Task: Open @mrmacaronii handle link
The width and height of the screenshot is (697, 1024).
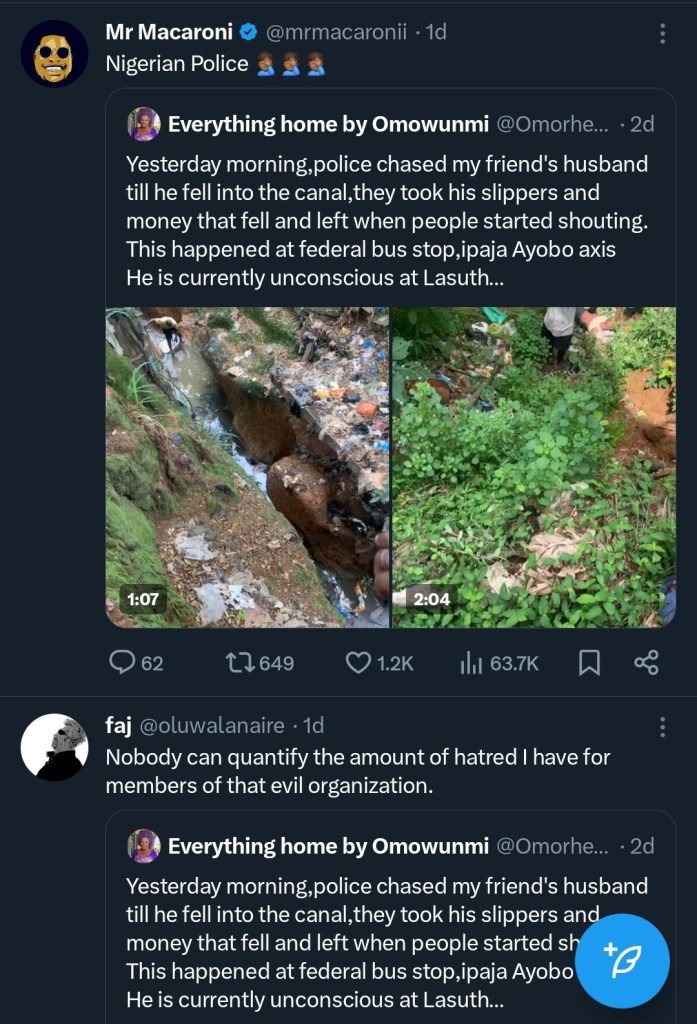Action: pyautogui.click(x=338, y=33)
